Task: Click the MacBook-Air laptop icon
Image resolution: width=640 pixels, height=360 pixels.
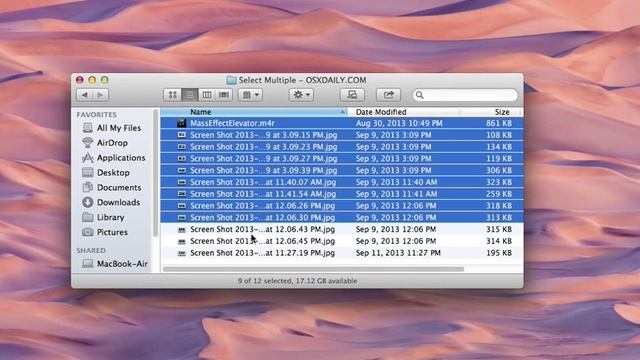Action: click(x=87, y=264)
